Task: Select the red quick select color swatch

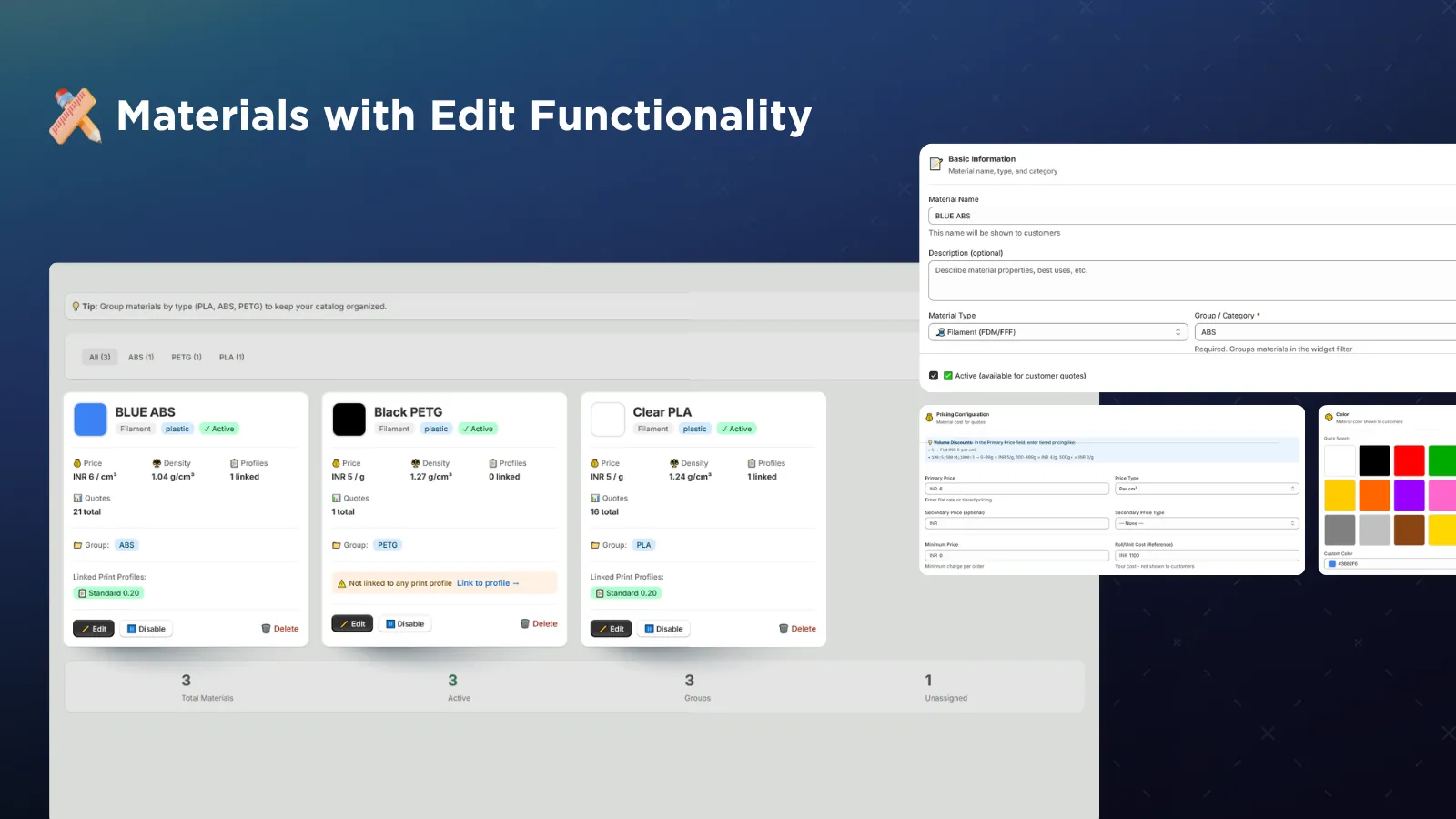Action: 1409,460
